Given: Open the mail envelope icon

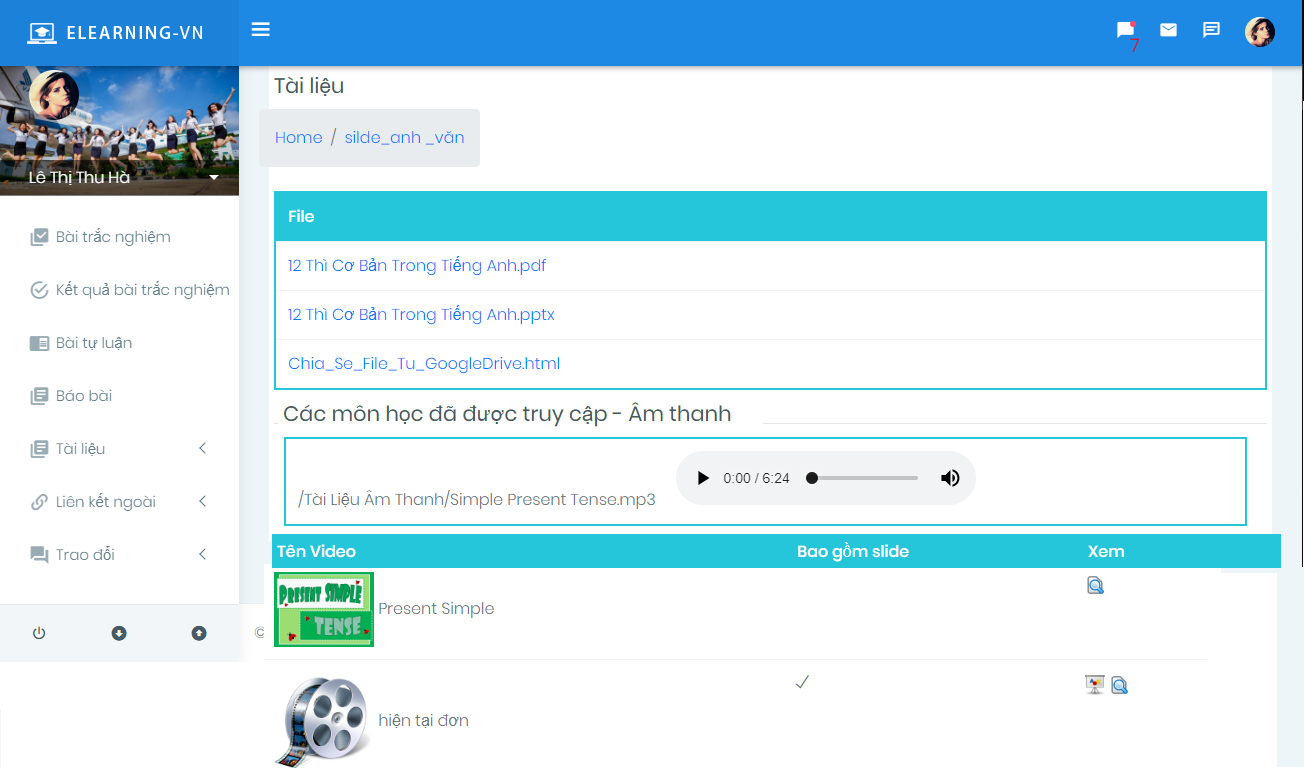Looking at the screenshot, I should [x=1168, y=30].
